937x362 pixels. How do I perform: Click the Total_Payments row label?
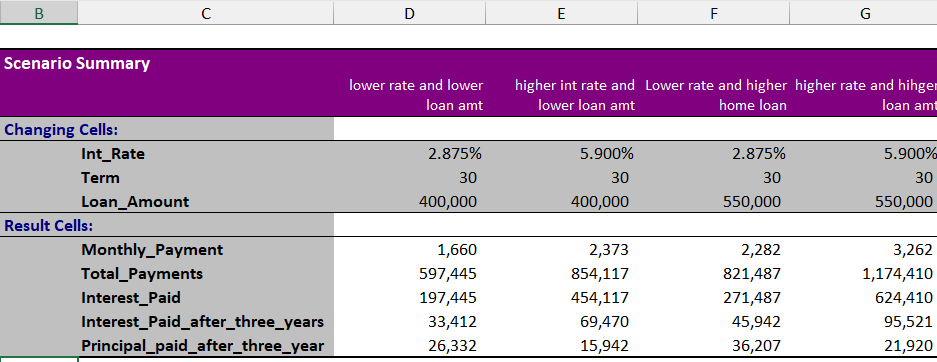(142, 274)
